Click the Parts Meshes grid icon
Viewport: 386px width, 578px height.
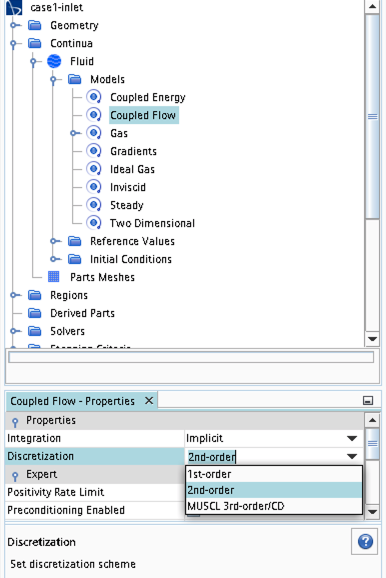pyautogui.click(x=53, y=277)
